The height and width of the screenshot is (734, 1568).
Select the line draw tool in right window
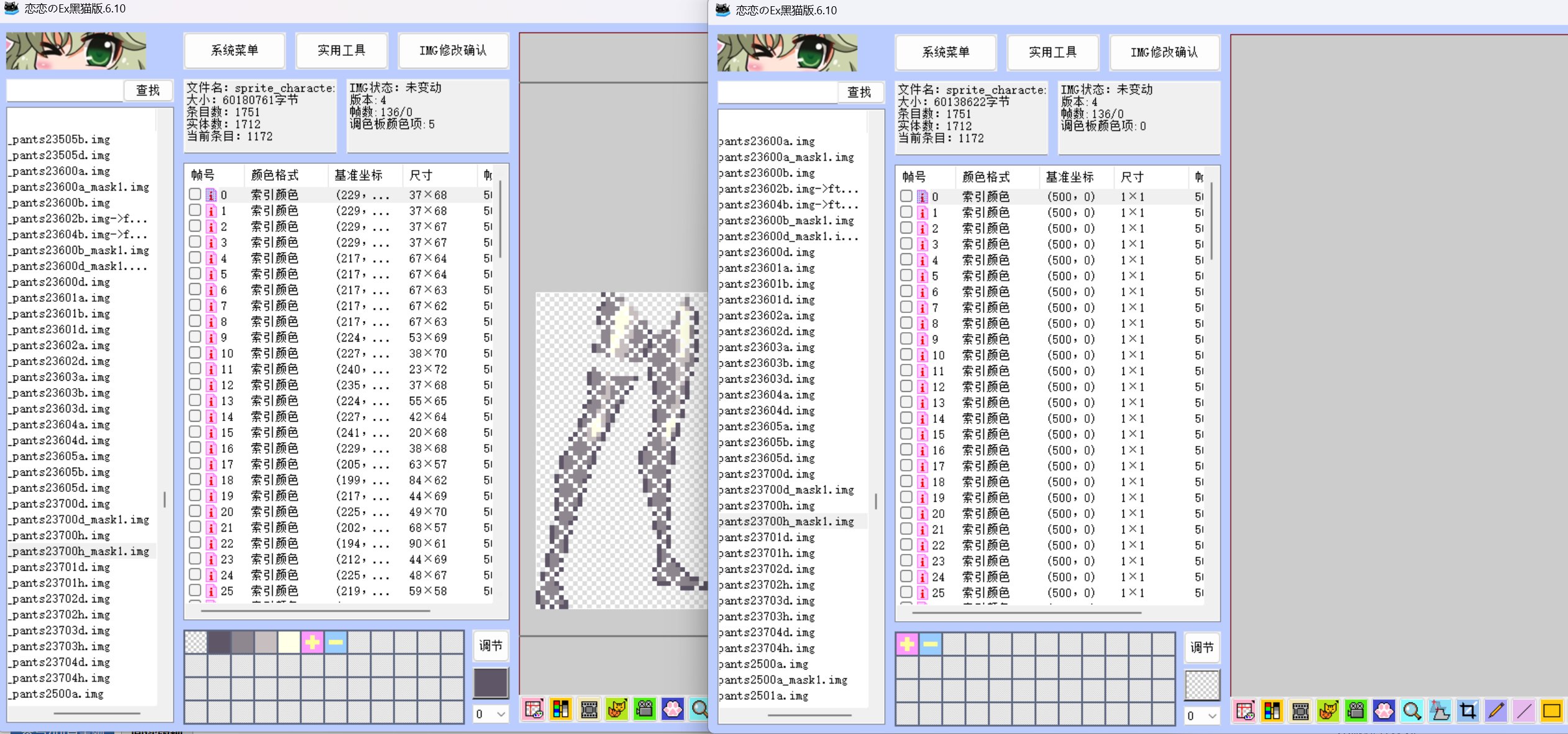1524,711
